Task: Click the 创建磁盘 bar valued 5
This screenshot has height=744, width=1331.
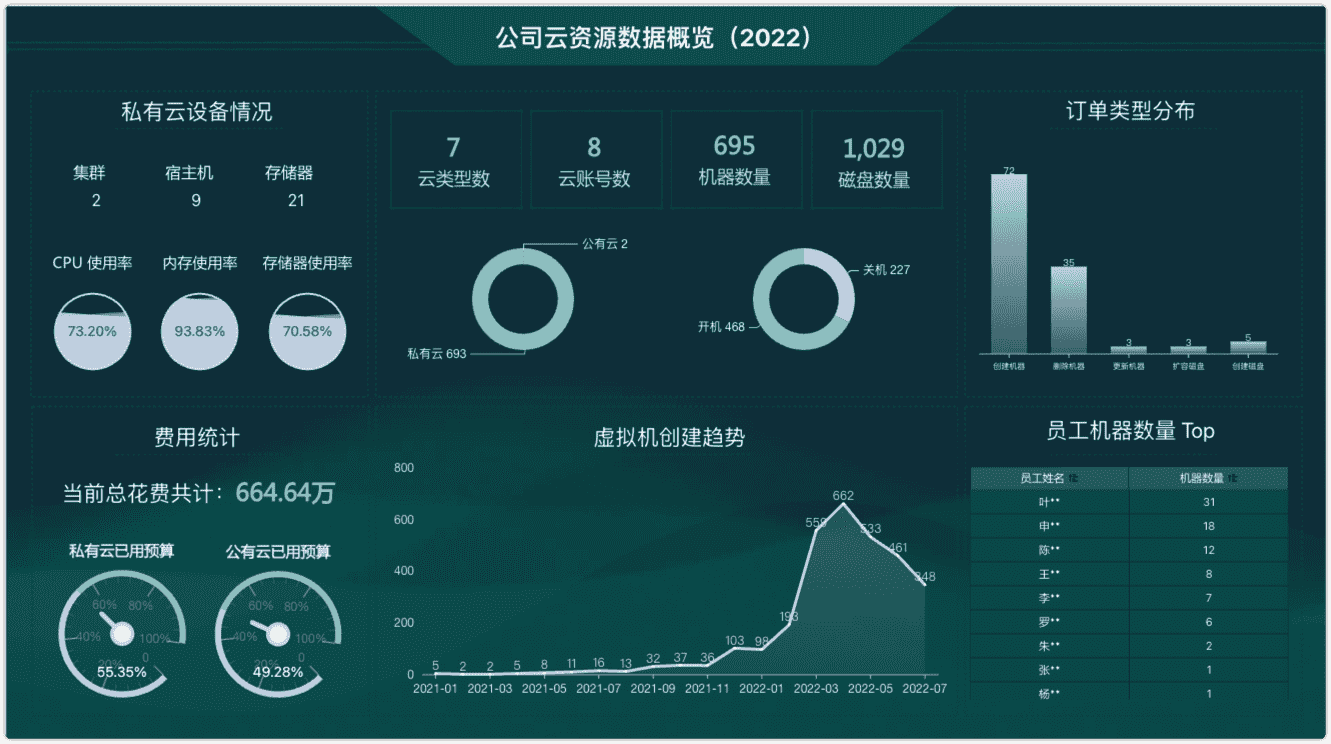Action: click(x=1248, y=347)
